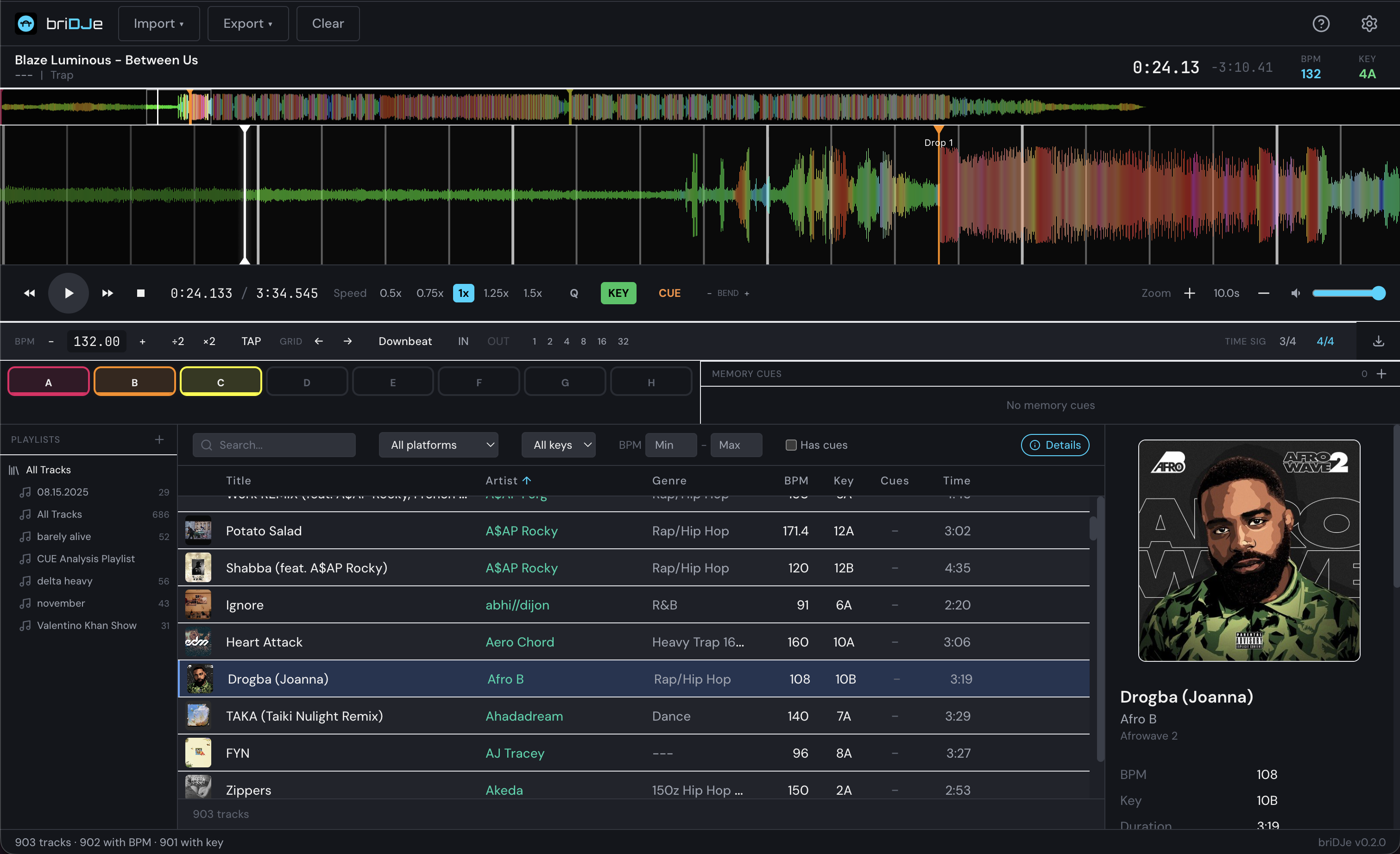Viewport: 1400px width, 854px height.
Task: Rewind with the skip backward button
Action: point(30,293)
